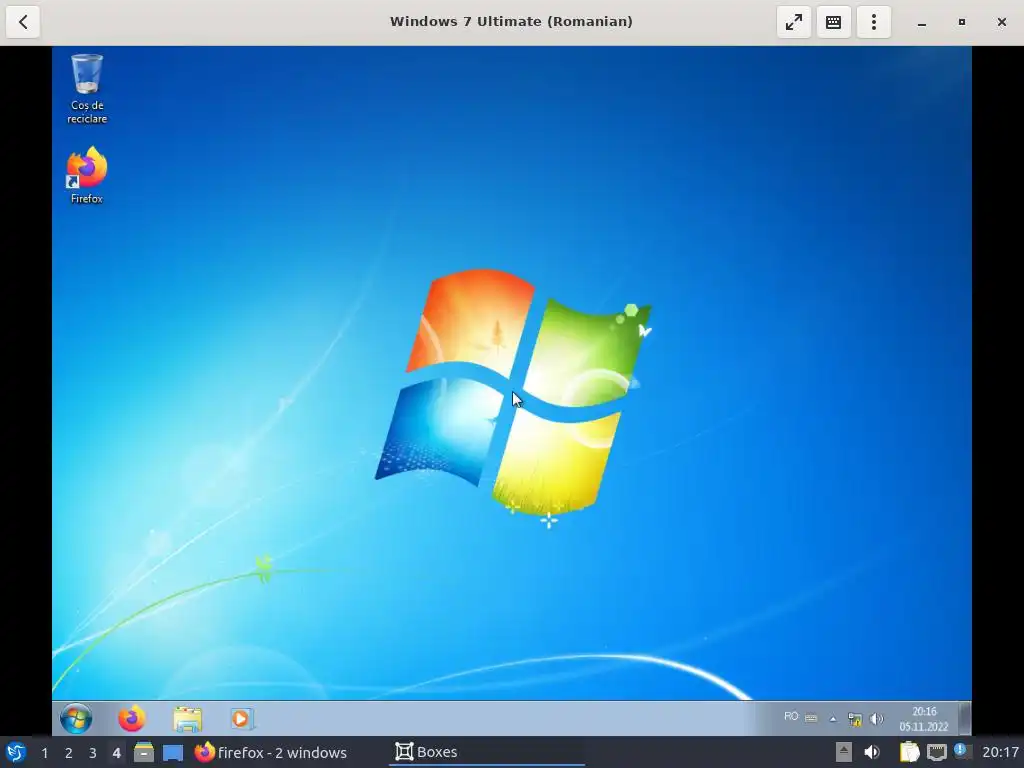Open the host wired network tray icon
This screenshot has height=768, width=1024.
coord(936,753)
